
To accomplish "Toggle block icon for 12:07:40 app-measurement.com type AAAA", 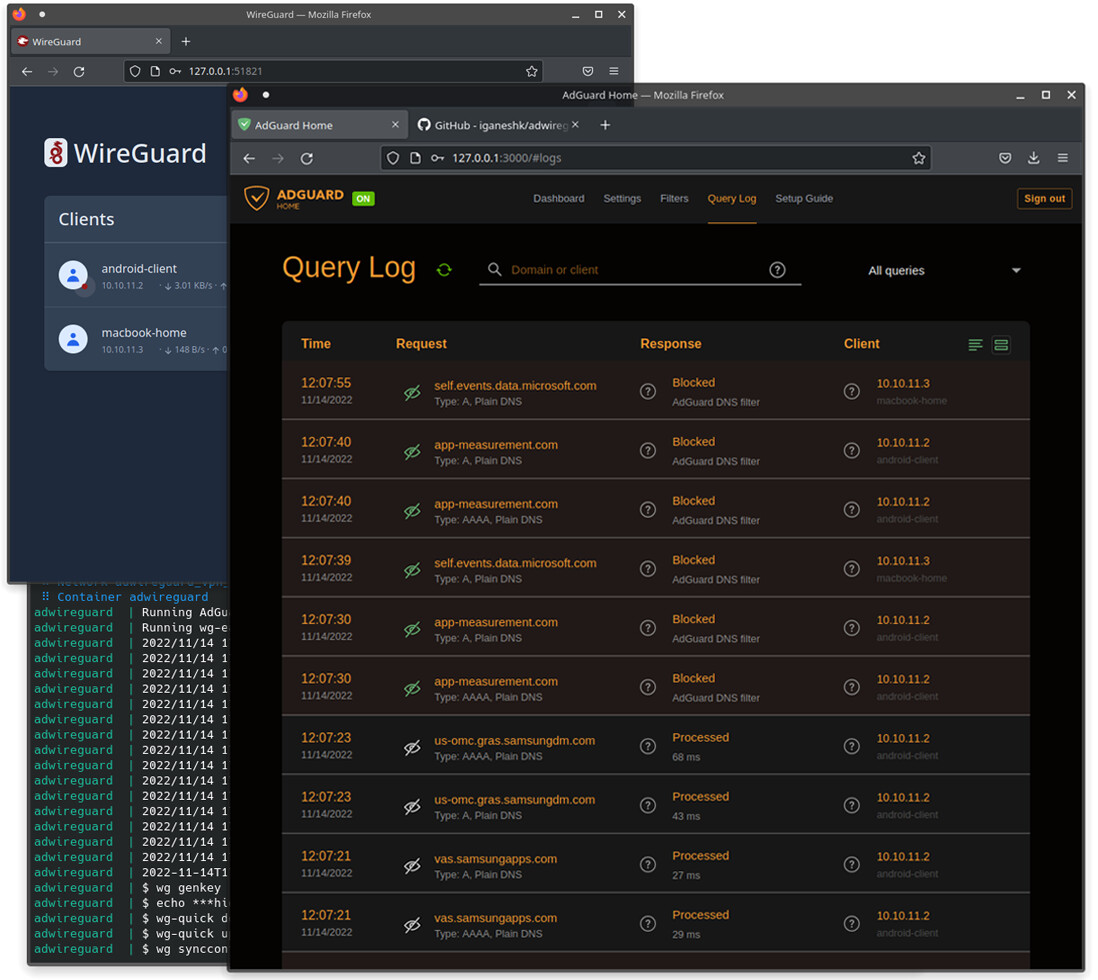I will pyautogui.click(x=412, y=511).
